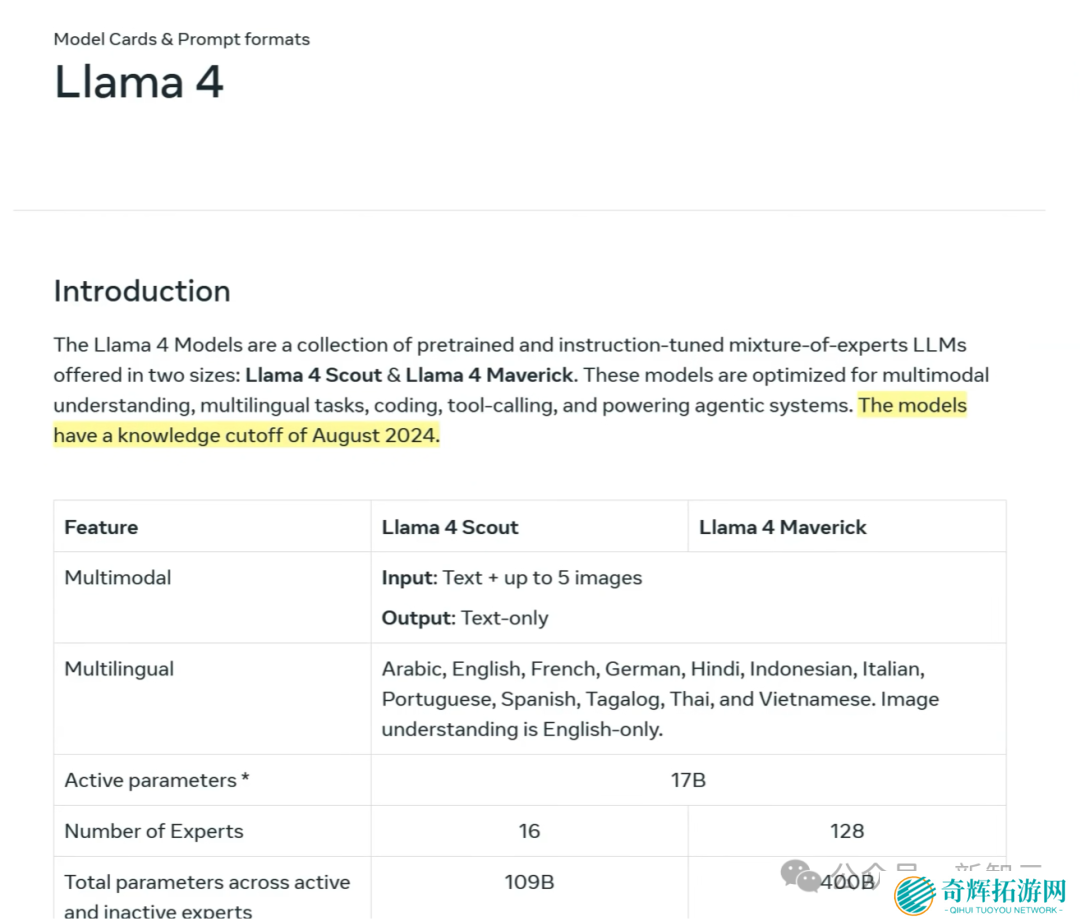Viewport: 1080px width, 921px height.
Task: Click bold Llama 4 Scout in intro paragraph
Action: 313,375
